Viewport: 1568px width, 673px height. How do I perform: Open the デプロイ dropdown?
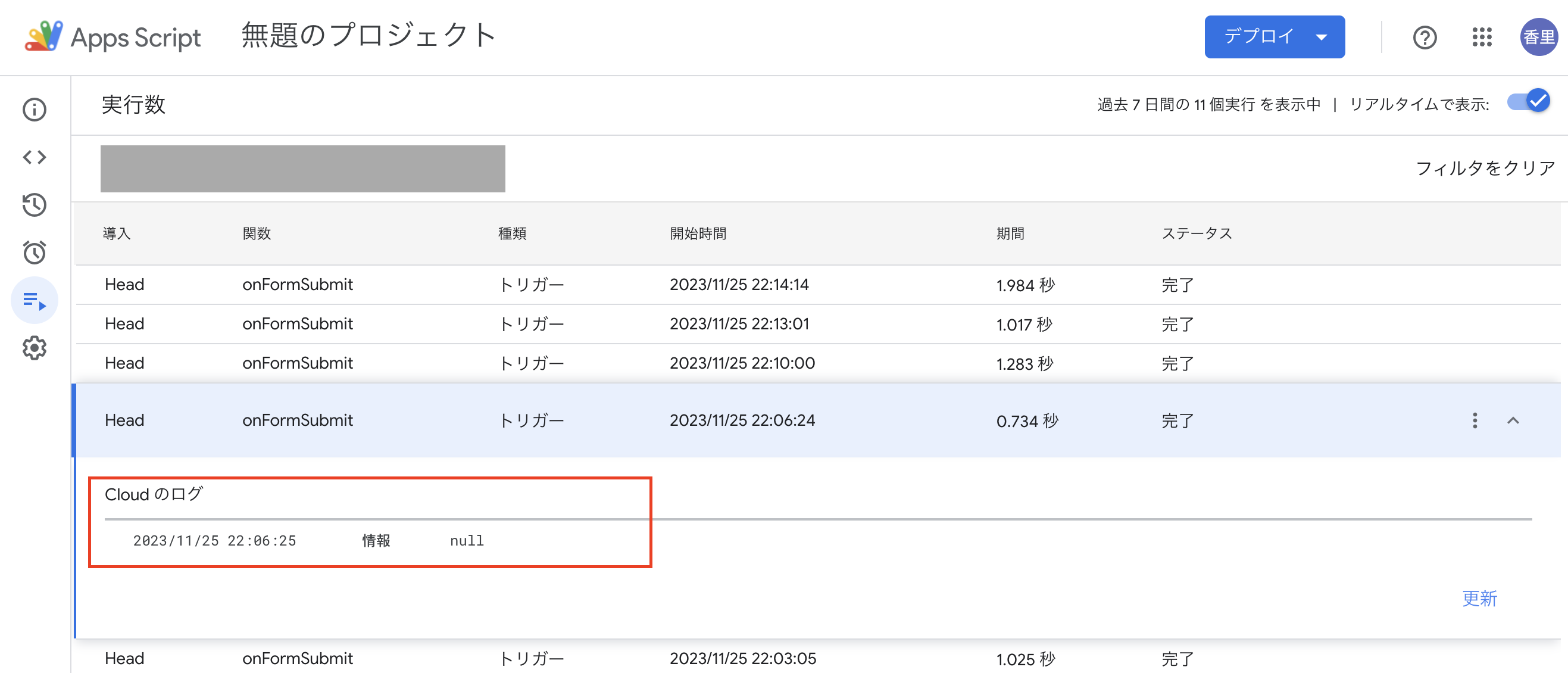click(x=1275, y=36)
